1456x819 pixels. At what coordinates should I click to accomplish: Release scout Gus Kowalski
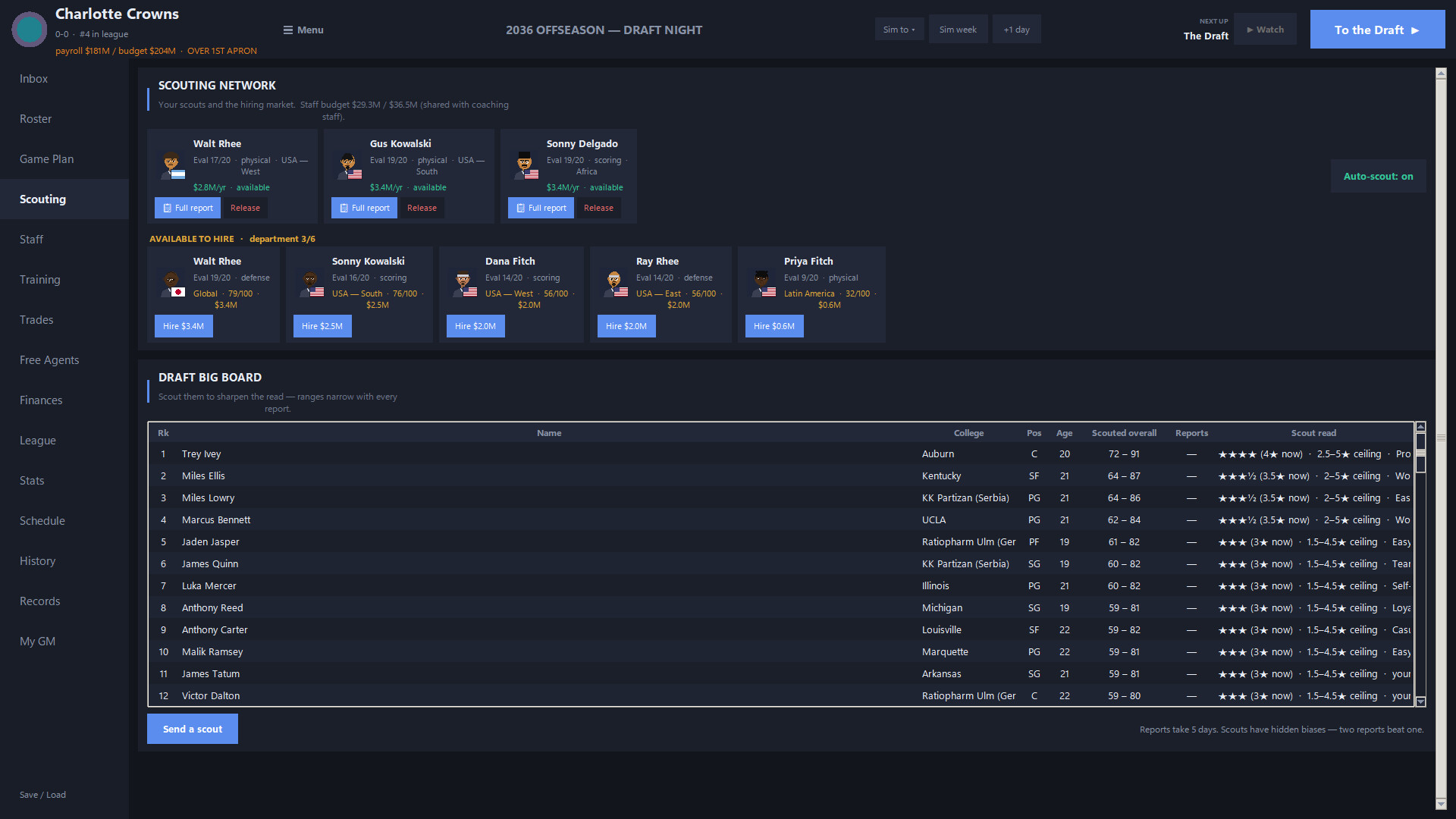point(422,208)
